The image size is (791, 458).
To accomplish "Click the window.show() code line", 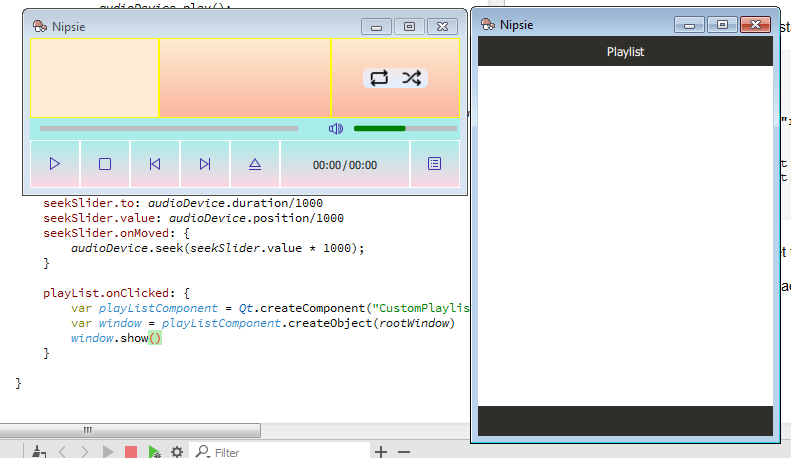I will 116,338.
